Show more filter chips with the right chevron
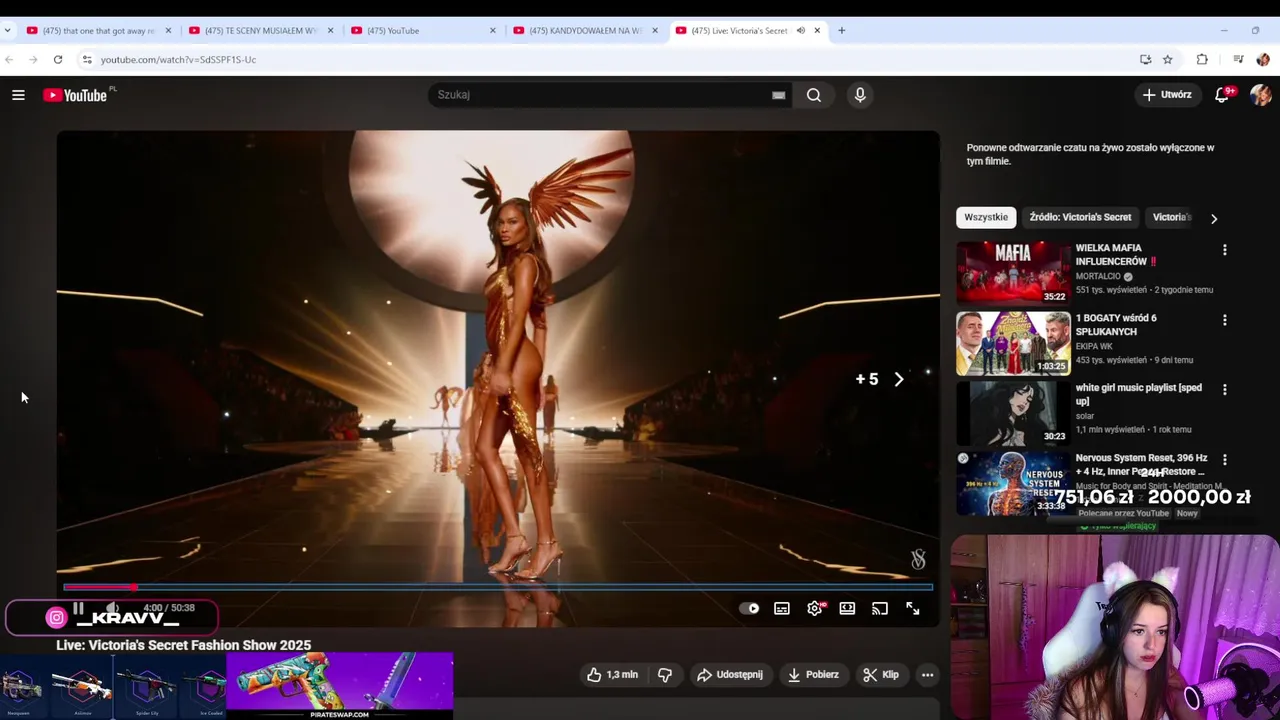The width and height of the screenshot is (1280, 720). pos(1214,218)
